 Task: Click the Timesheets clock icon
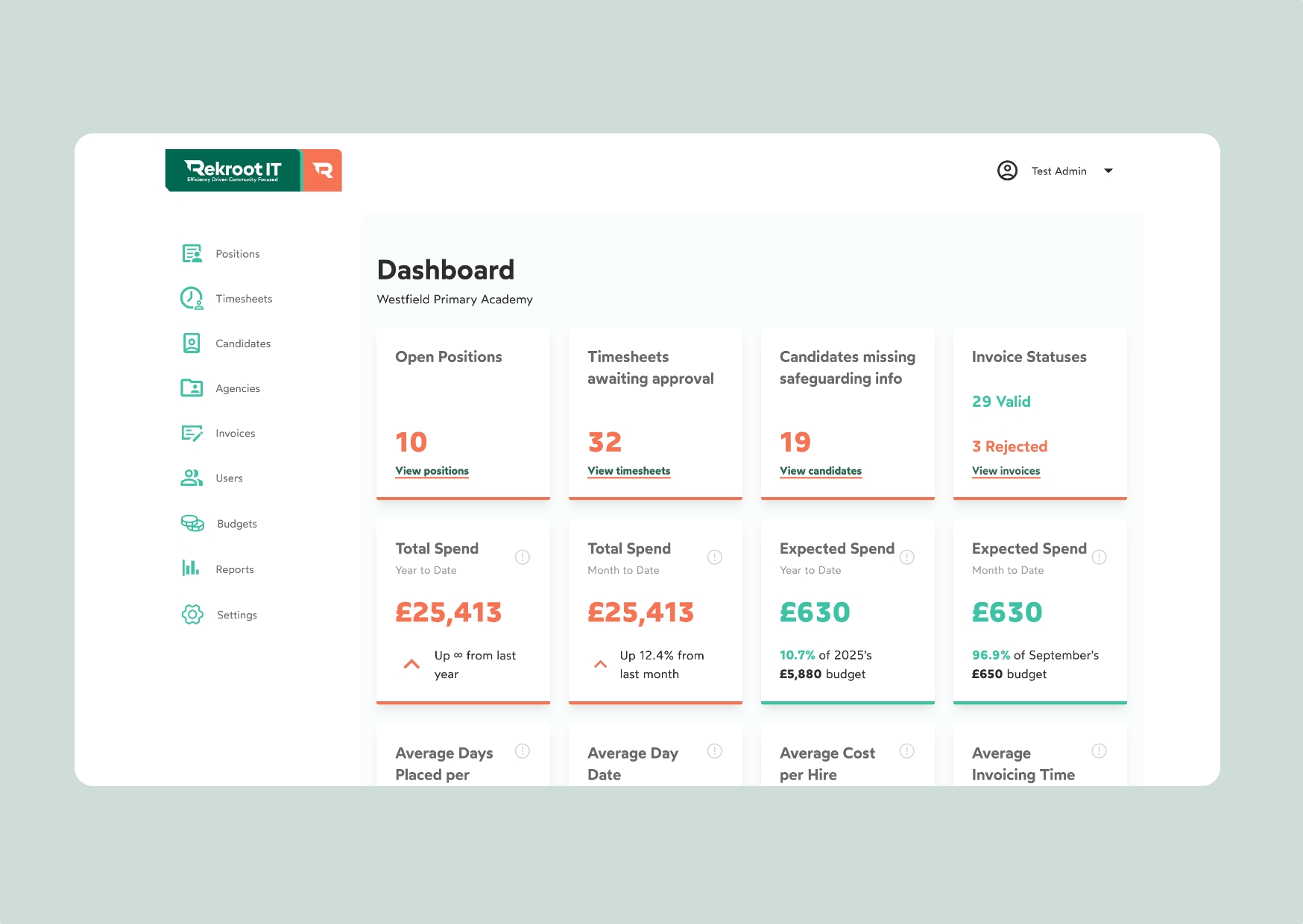(x=192, y=299)
